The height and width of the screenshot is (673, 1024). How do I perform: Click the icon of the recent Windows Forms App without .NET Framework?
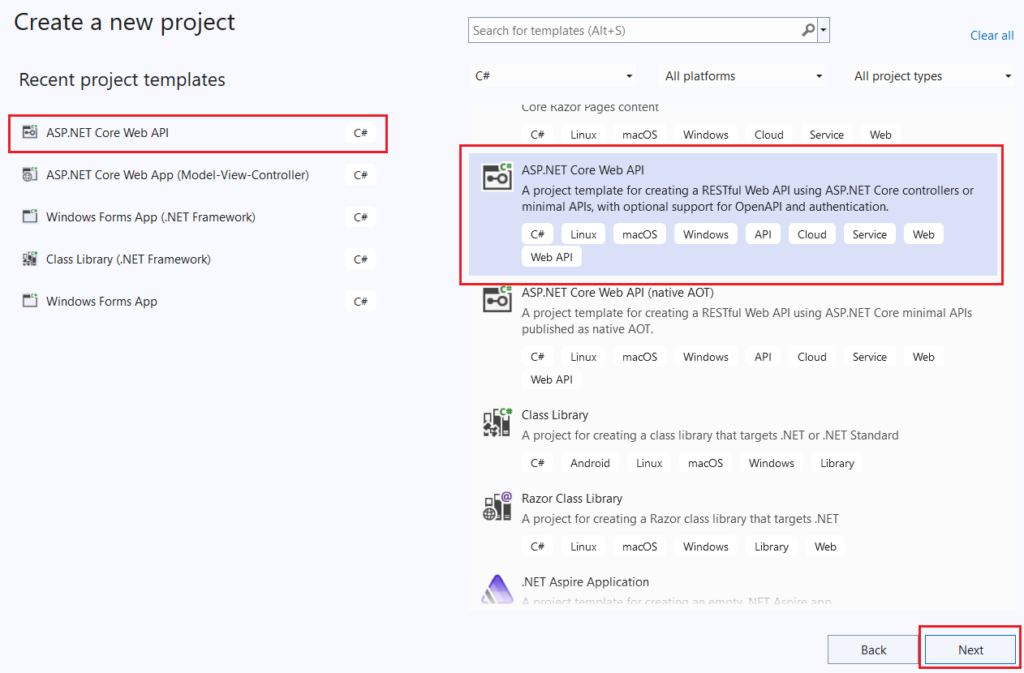[30, 301]
